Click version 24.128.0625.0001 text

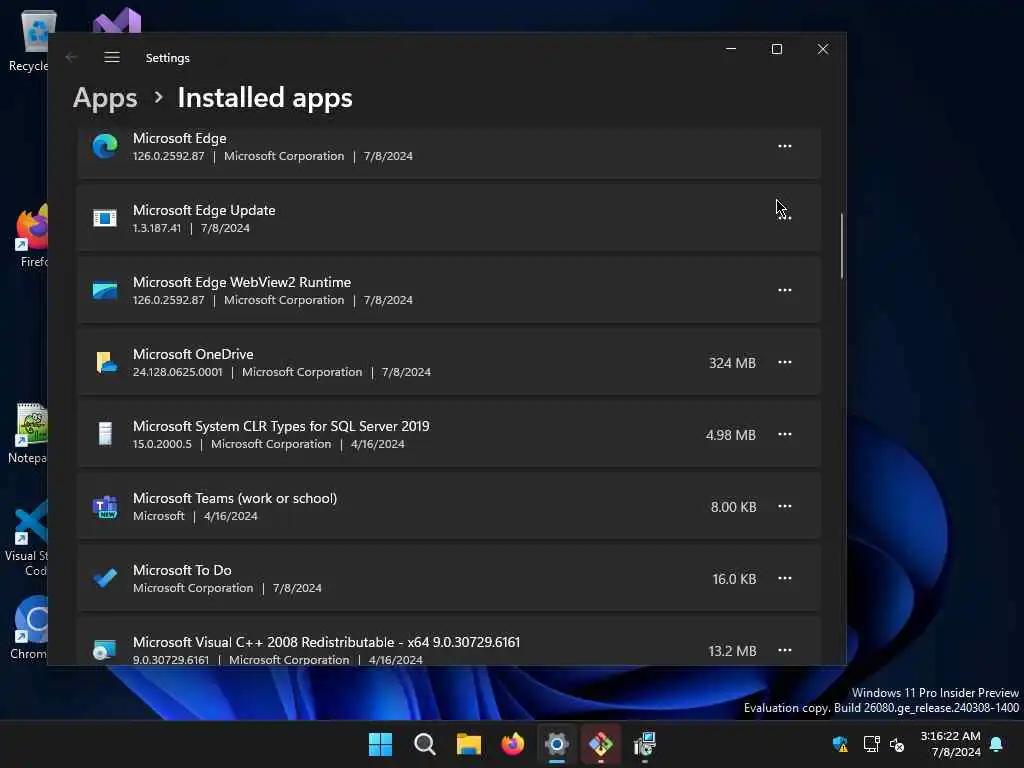(x=178, y=372)
